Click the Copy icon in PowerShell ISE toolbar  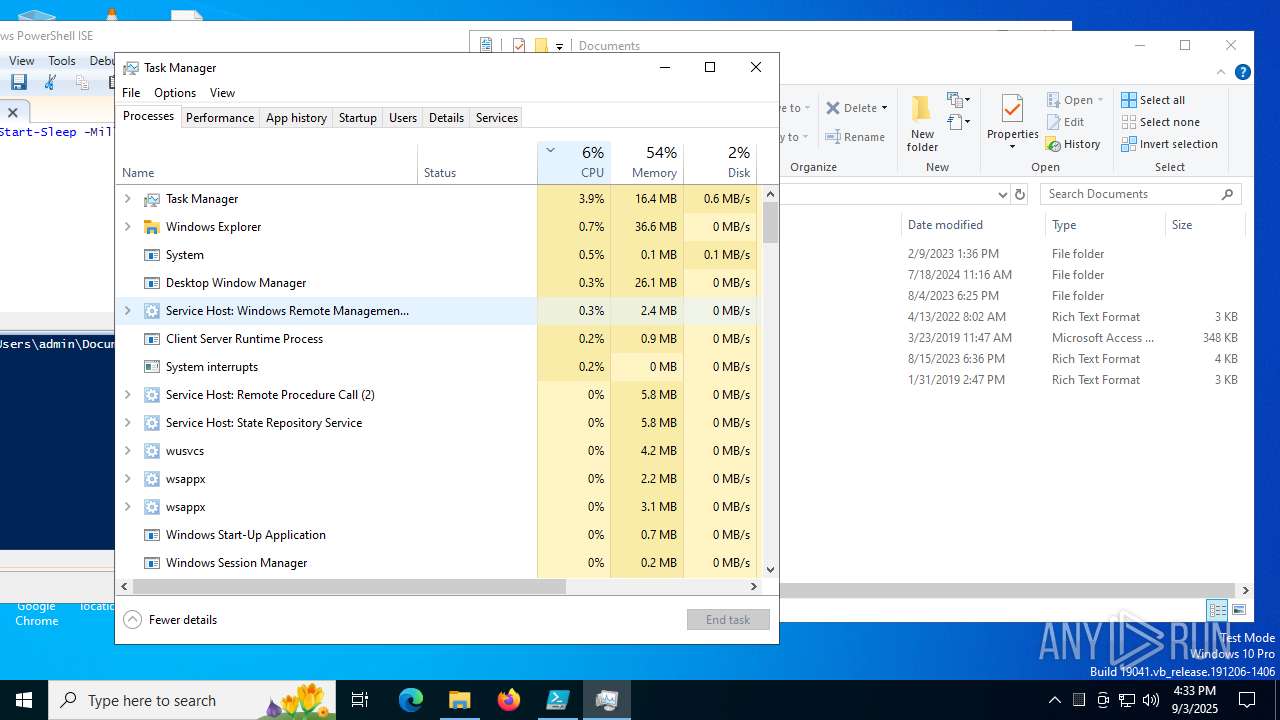tap(83, 83)
